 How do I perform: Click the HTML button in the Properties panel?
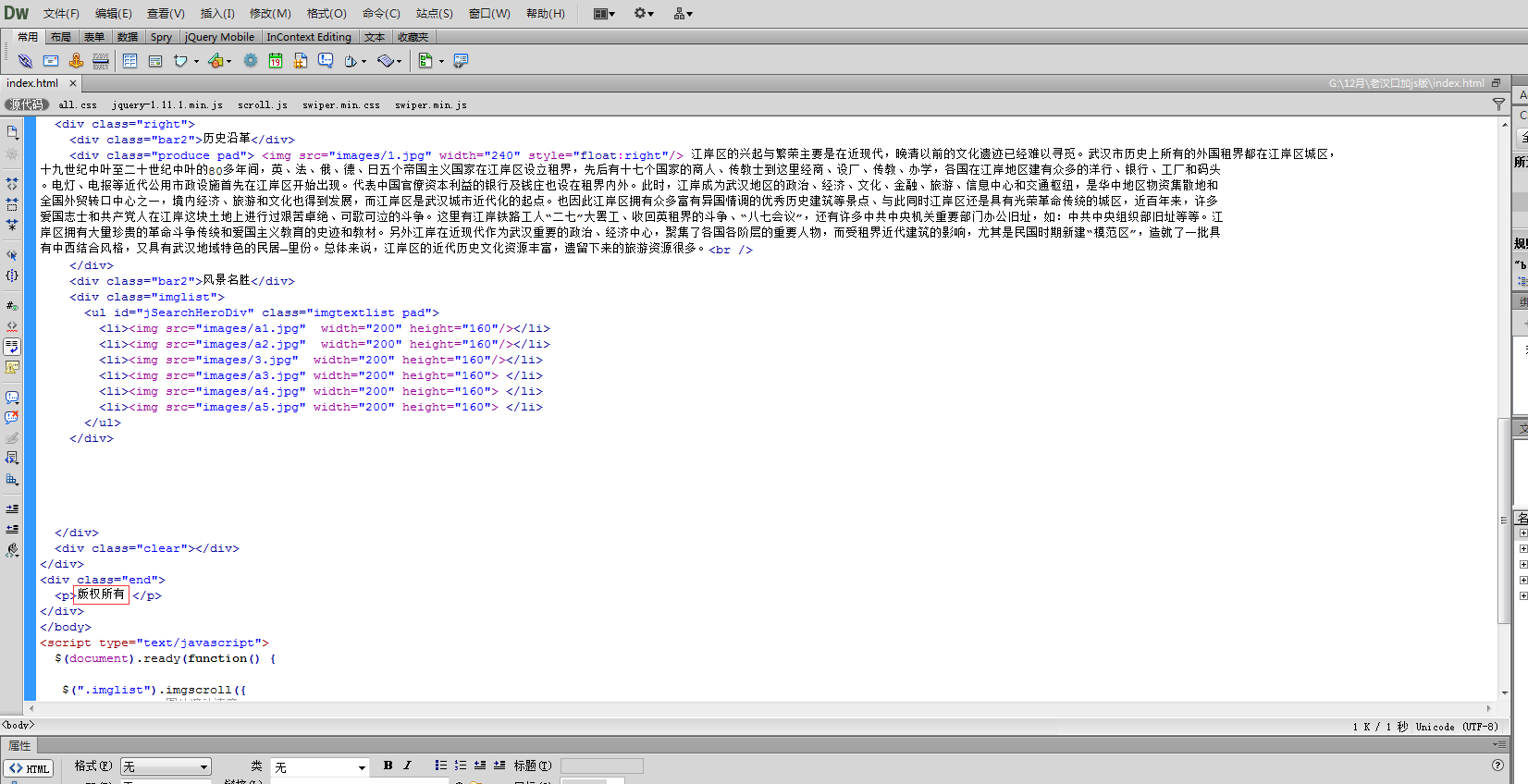30,768
